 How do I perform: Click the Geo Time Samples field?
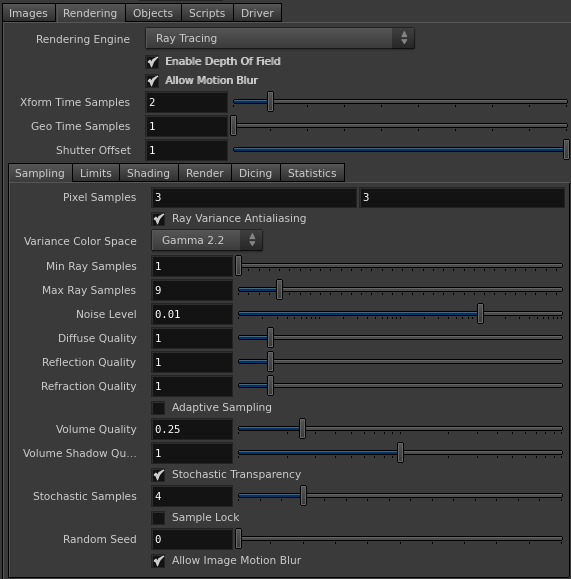point(187,126)
